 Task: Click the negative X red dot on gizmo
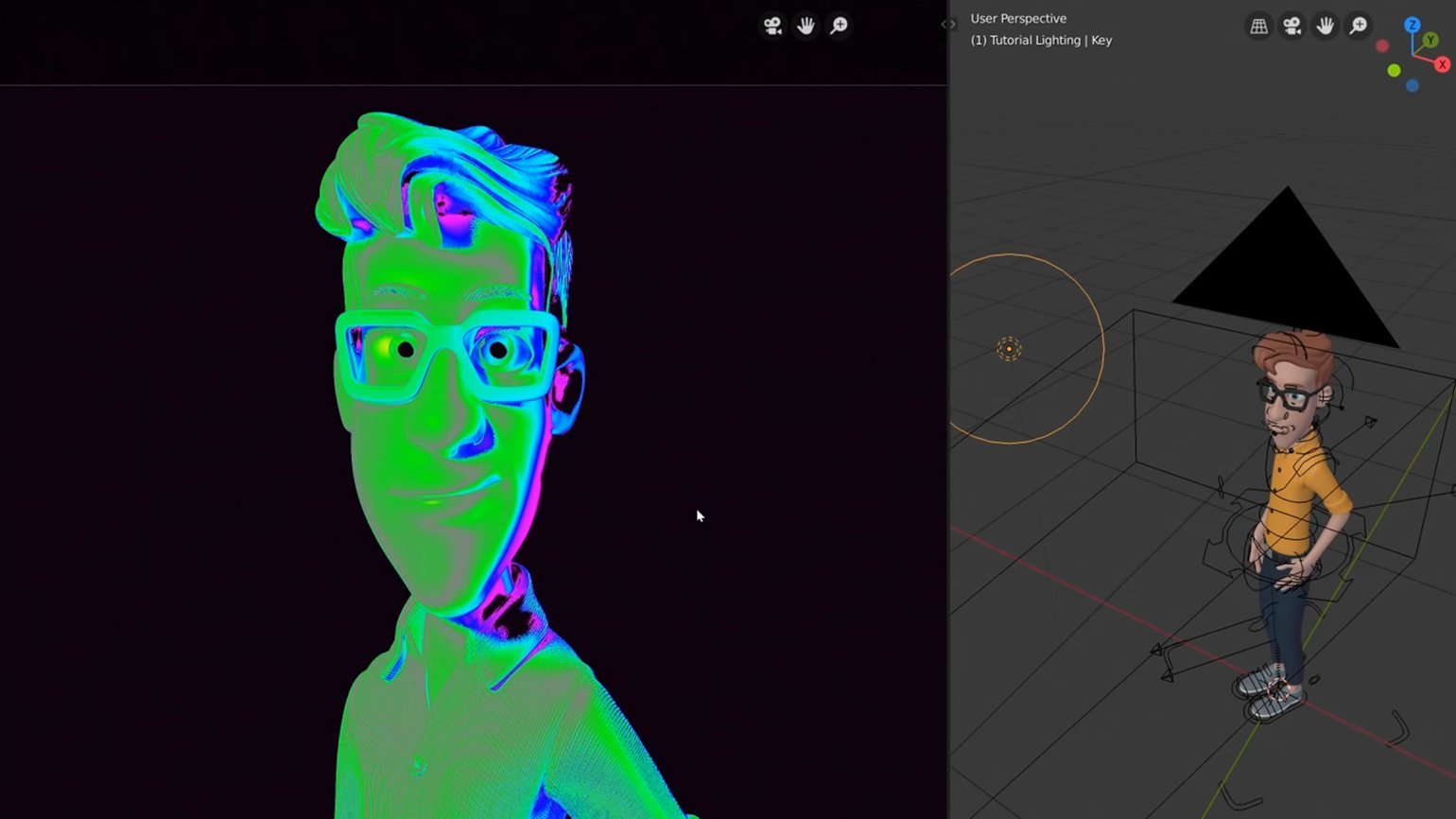pyautogui.click(x=1382, y=45)
